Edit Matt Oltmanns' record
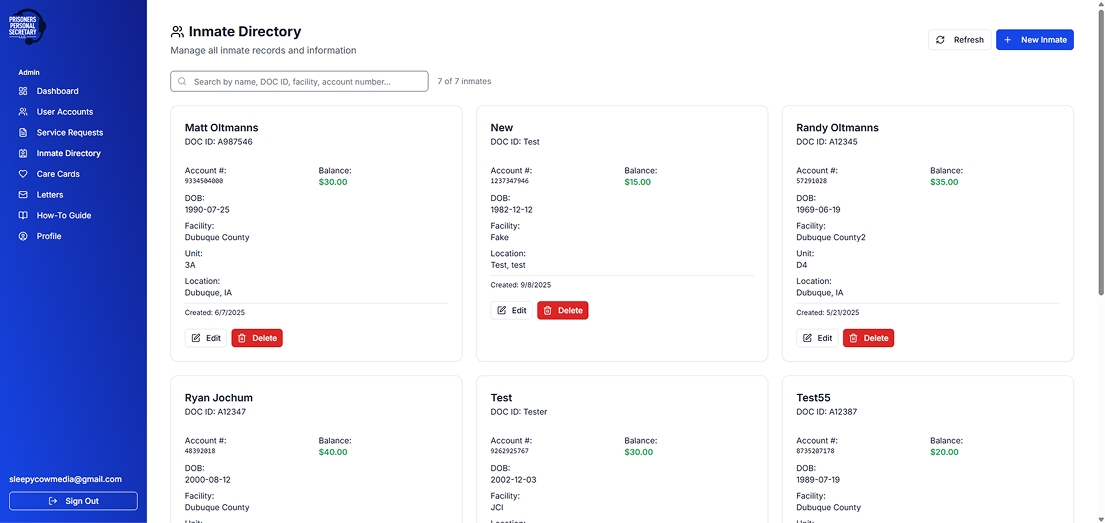The image size is (1105, 523). pos(206,338)
